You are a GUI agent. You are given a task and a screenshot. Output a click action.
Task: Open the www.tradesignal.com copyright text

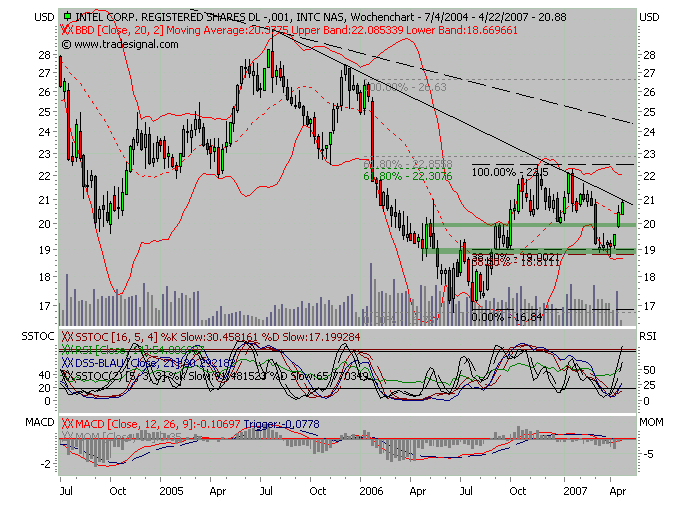pyautogui.click(x=120, y=44)
